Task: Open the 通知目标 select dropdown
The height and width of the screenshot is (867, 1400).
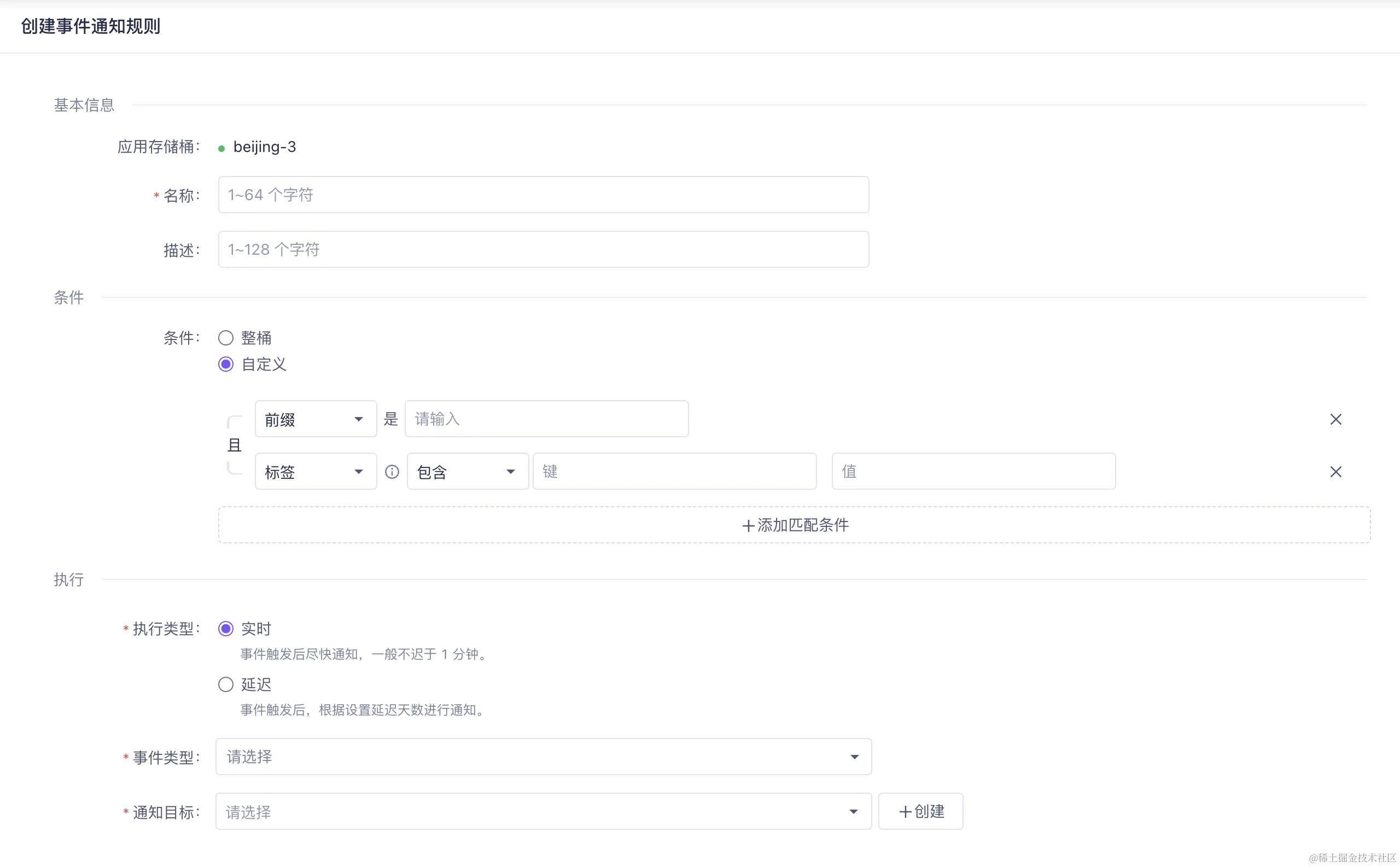Action: point(542,811)
